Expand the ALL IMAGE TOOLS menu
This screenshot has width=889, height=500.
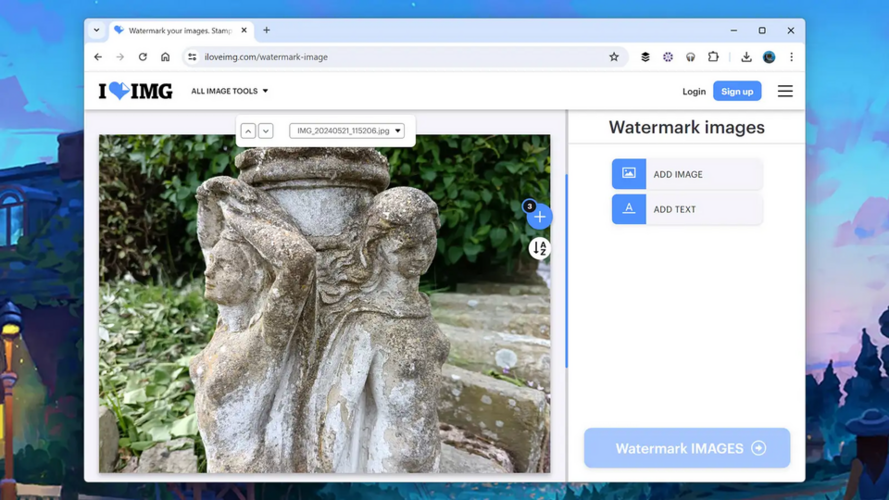(x=229, y=91)
